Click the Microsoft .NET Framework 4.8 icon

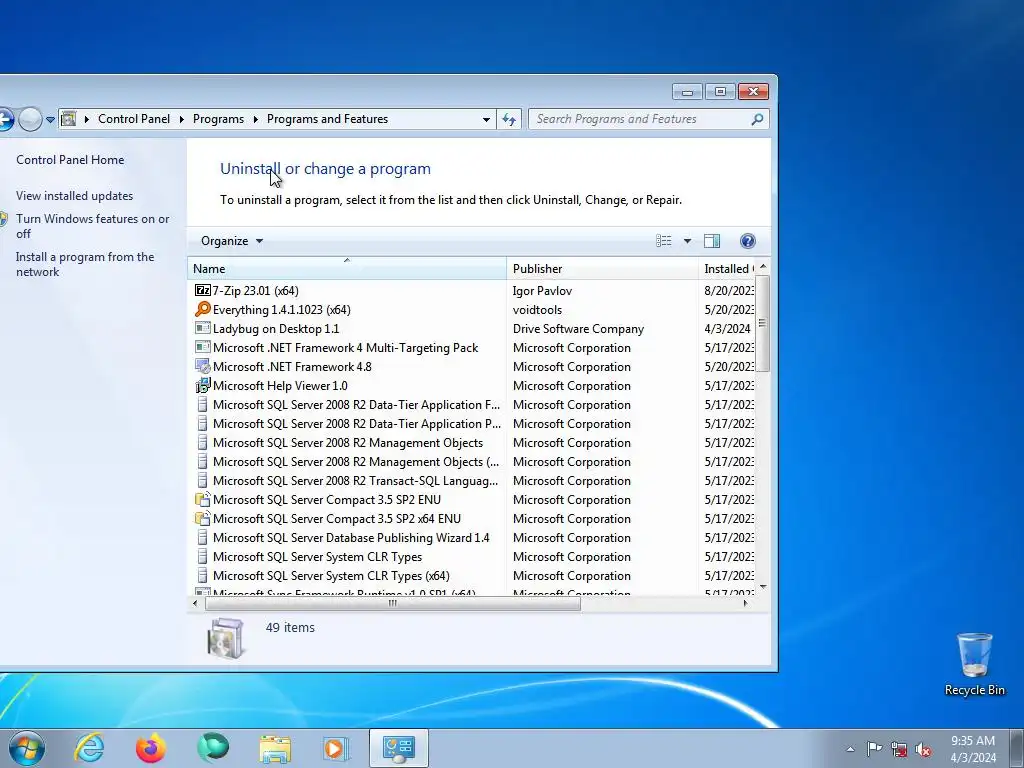click(202, 366)
